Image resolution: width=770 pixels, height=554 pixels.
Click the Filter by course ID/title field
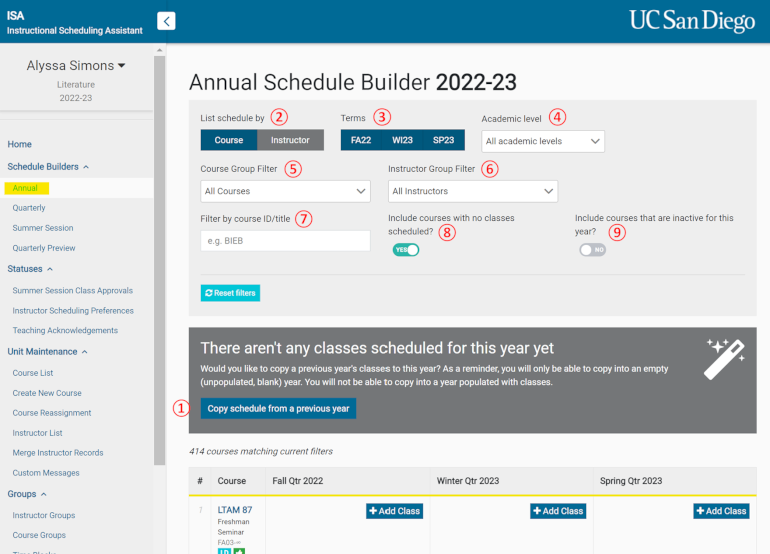point(285,241)
